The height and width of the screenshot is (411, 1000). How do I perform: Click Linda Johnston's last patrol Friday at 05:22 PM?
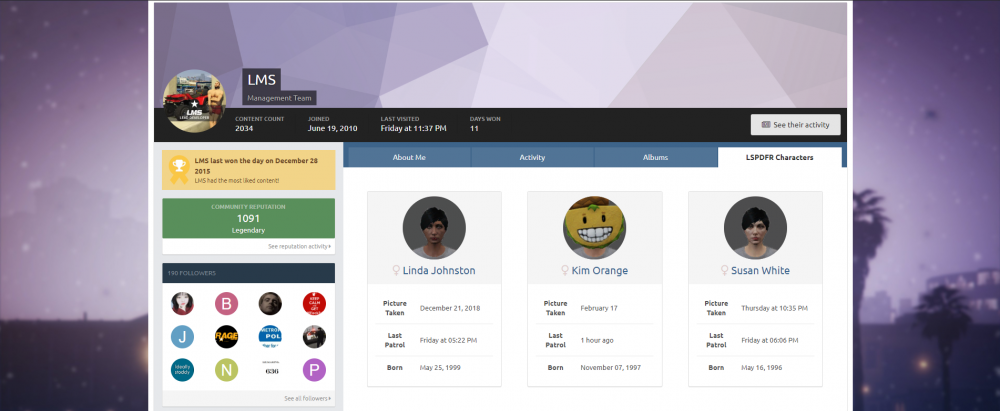coord(448,341)
